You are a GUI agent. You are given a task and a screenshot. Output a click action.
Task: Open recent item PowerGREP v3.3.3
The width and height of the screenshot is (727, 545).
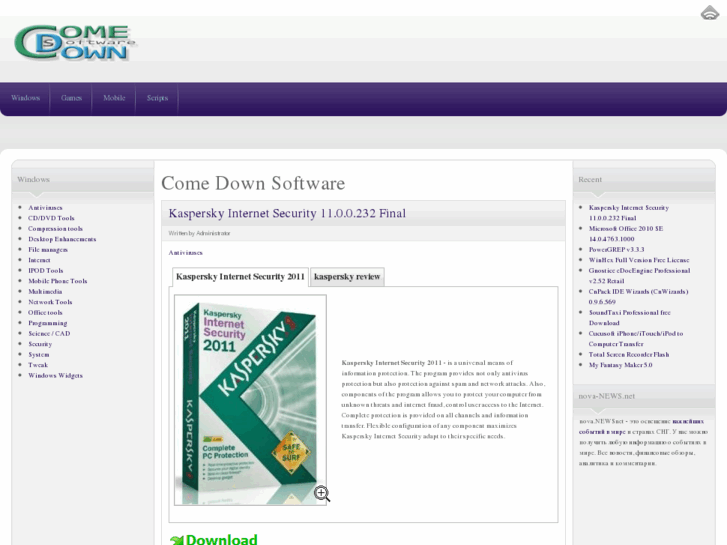pyautogui.click(x=616, y=250)
